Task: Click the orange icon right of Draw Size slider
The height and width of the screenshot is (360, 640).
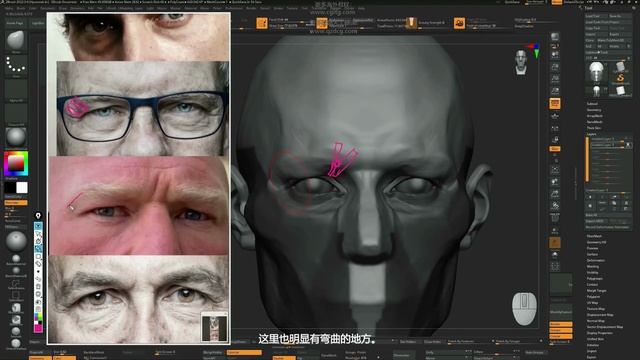Action: [321, 23]
